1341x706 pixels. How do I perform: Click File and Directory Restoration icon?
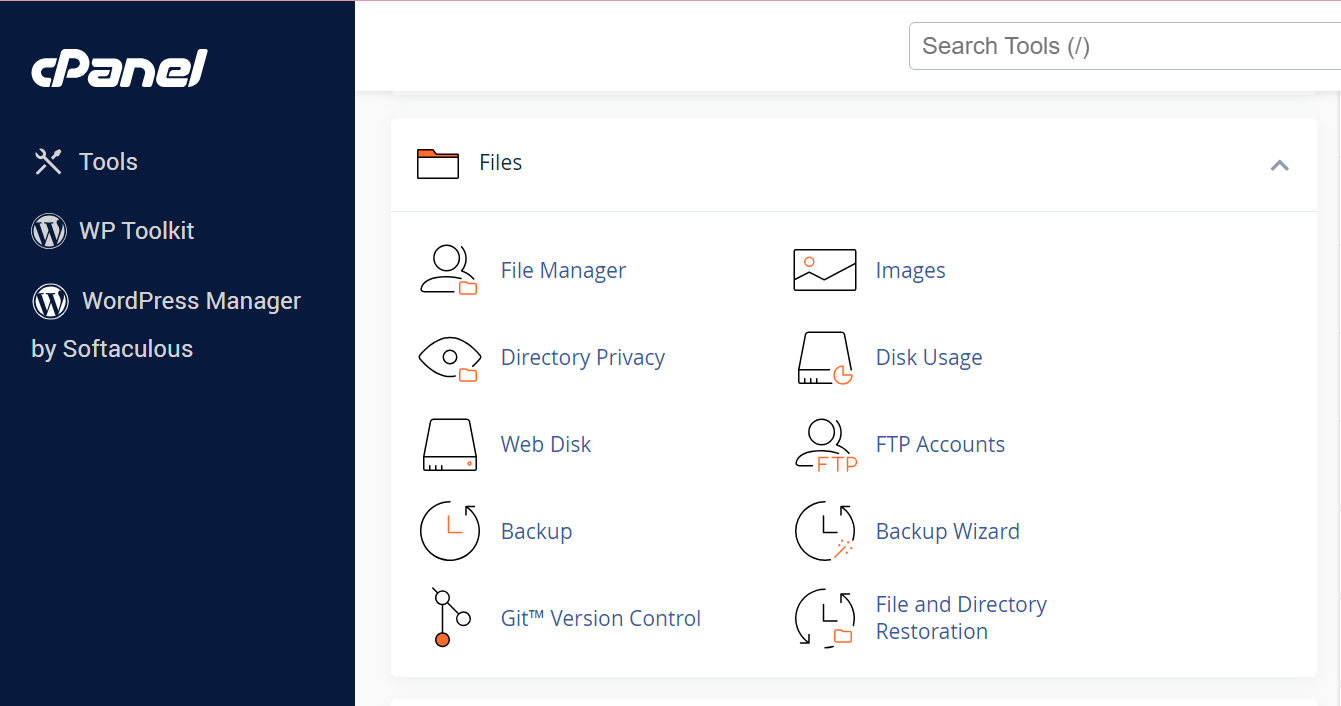(x=825, y=618)
